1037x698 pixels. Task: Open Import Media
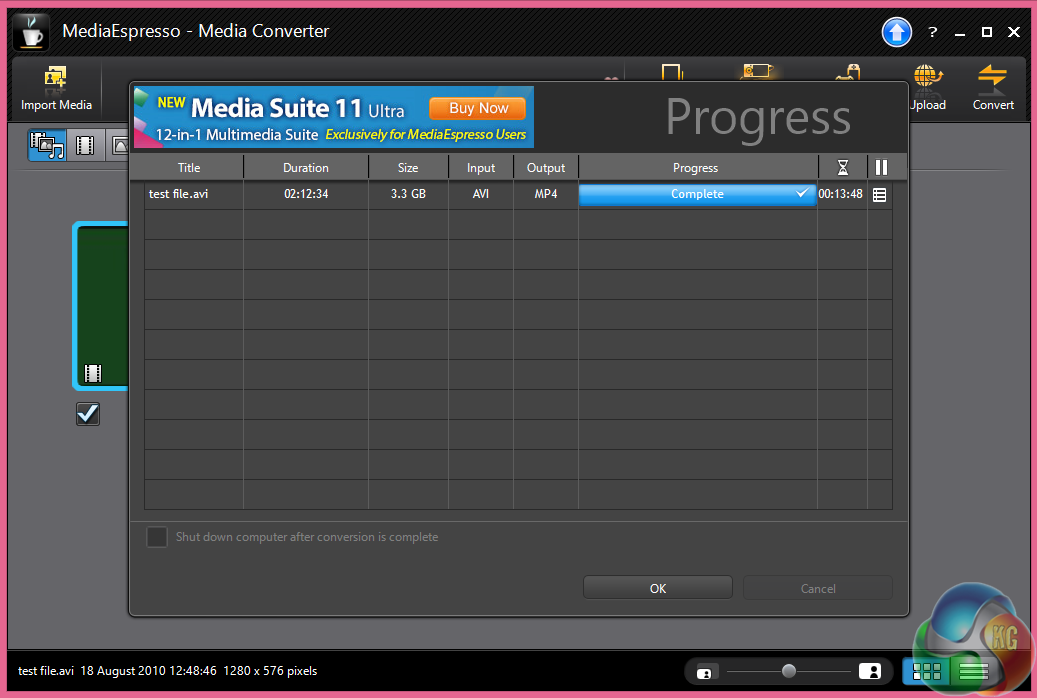(x=56, y=89)
